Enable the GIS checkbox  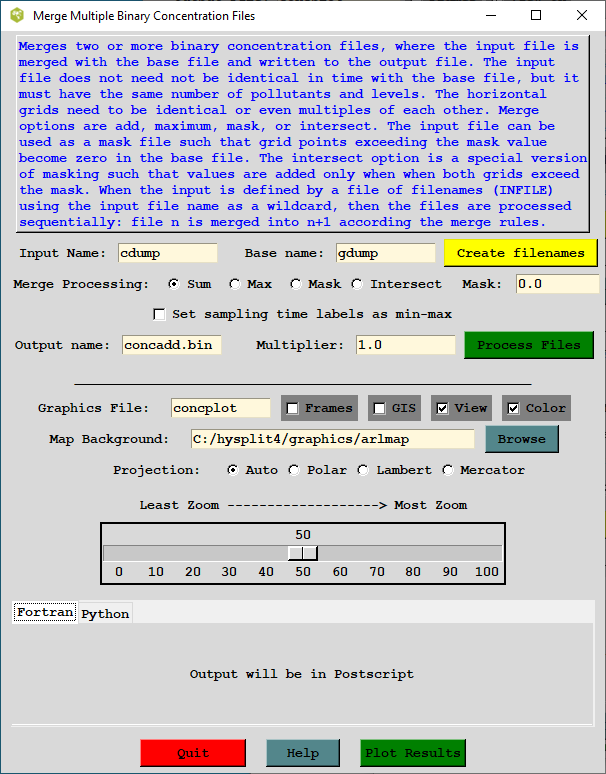380,408
